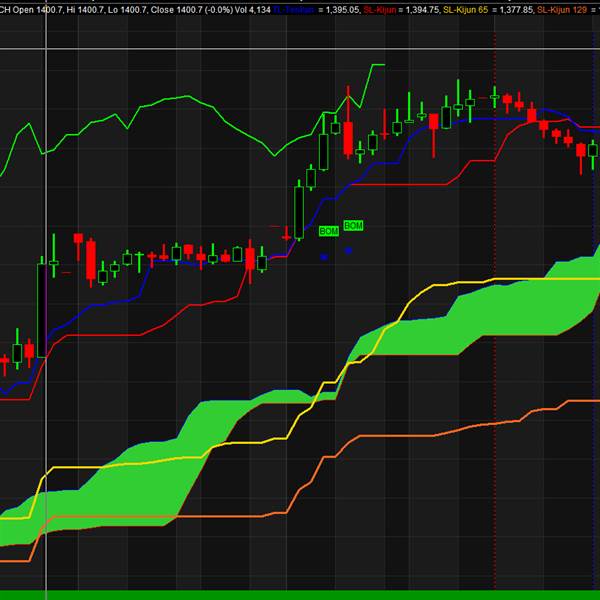Click the blue dot below right BOM label

click(348, 251)
